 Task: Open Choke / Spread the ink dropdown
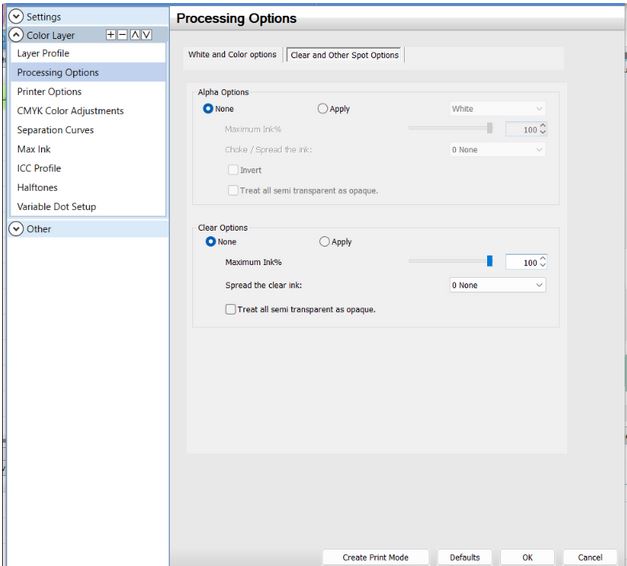(497, 150)
